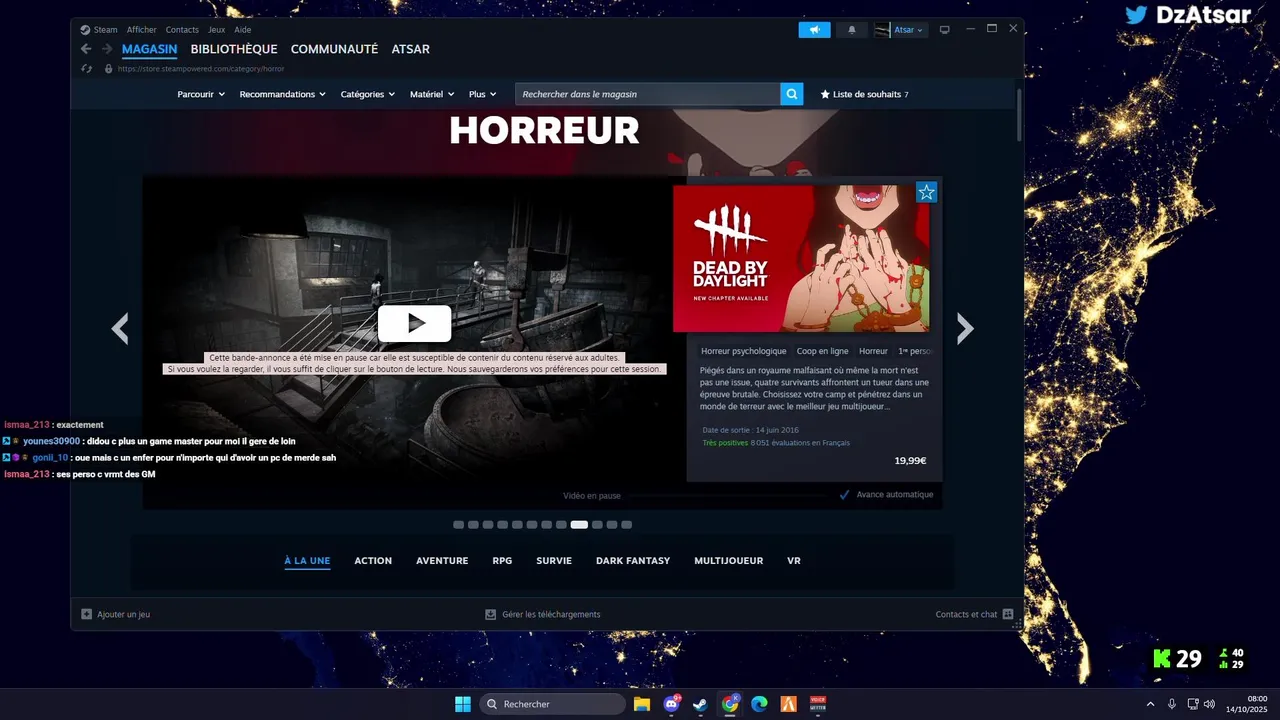Image resolution: width=1280 pixels, height=720 pixels.
Task: Open Contacts et chat panel
Action: (x=974, y=614)
